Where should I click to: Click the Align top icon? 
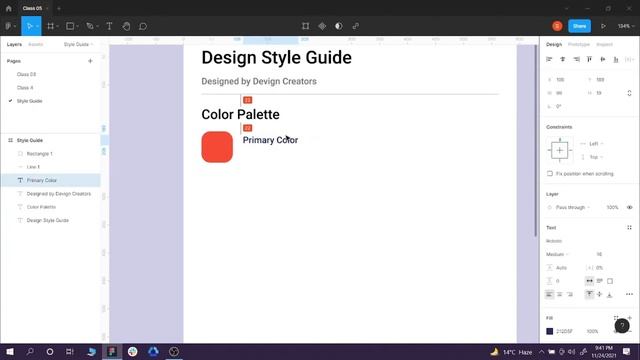[589, 60]
